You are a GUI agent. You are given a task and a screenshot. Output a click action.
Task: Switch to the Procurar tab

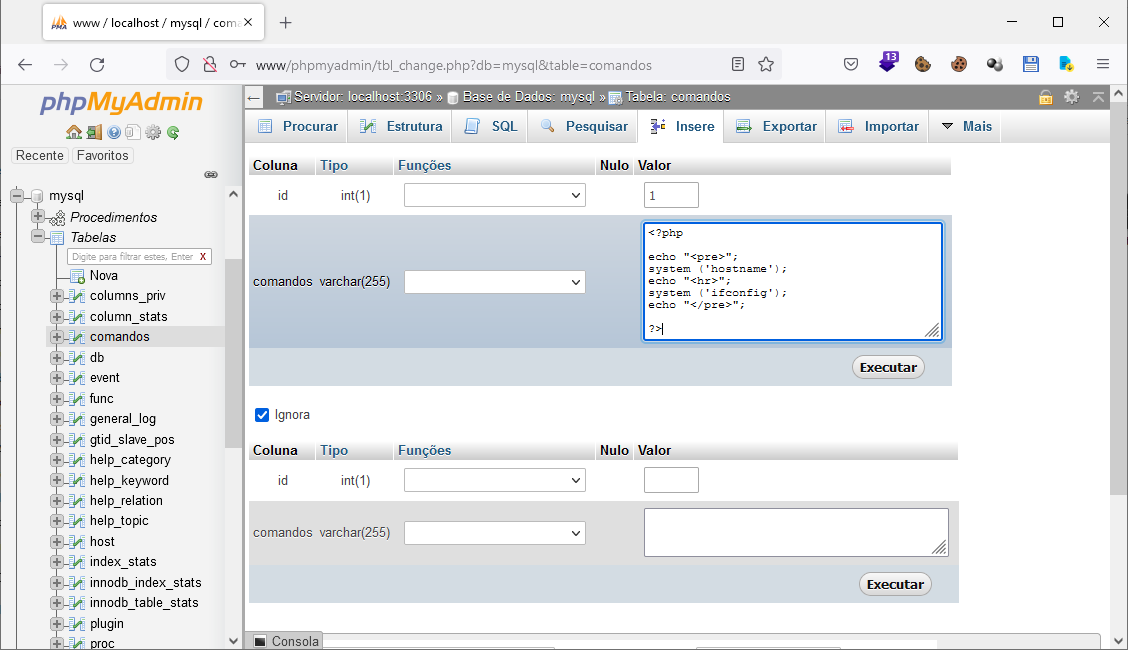point(298,127)
